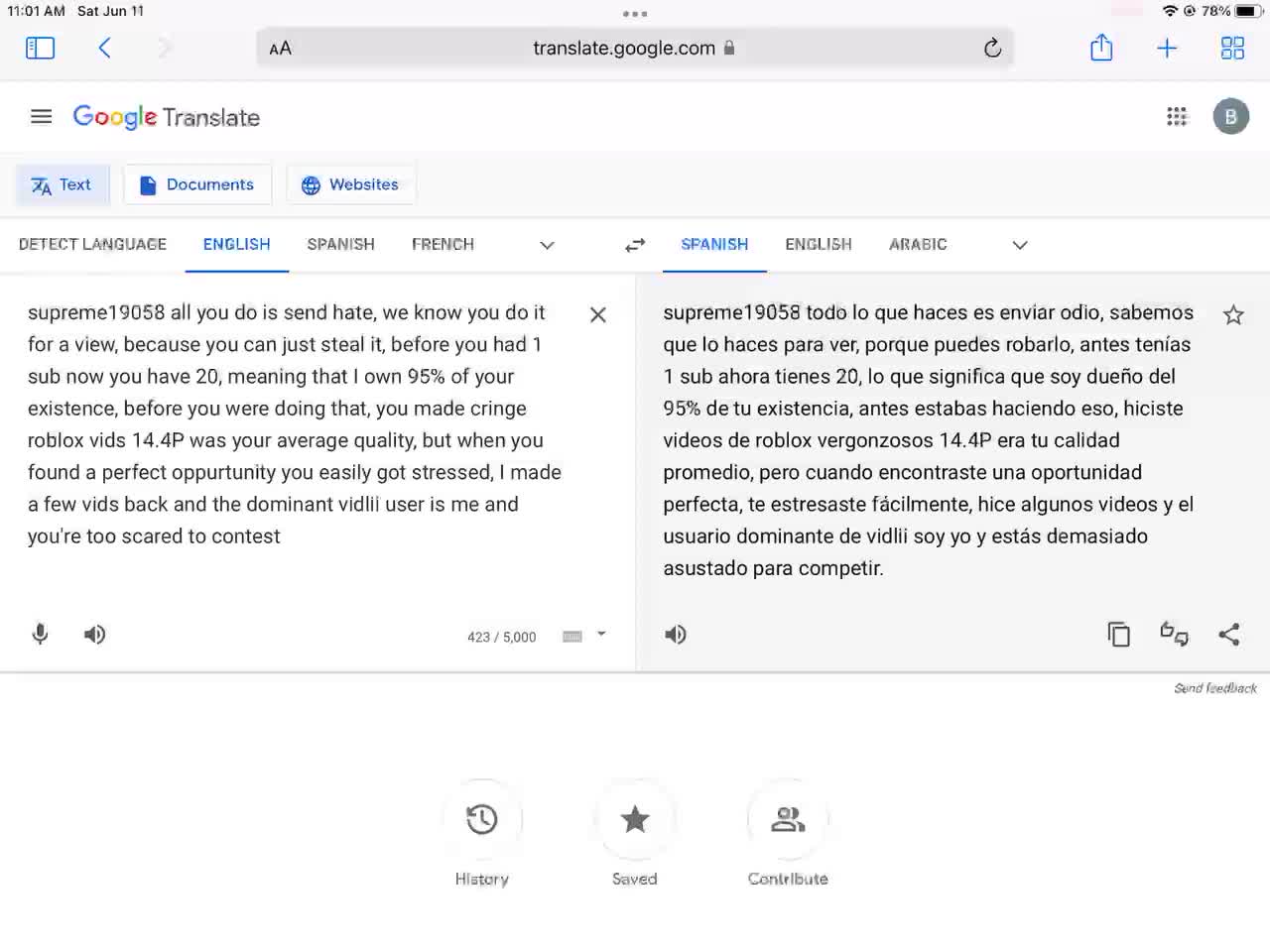Show the Safari tab overview grid

(1232, 48)
